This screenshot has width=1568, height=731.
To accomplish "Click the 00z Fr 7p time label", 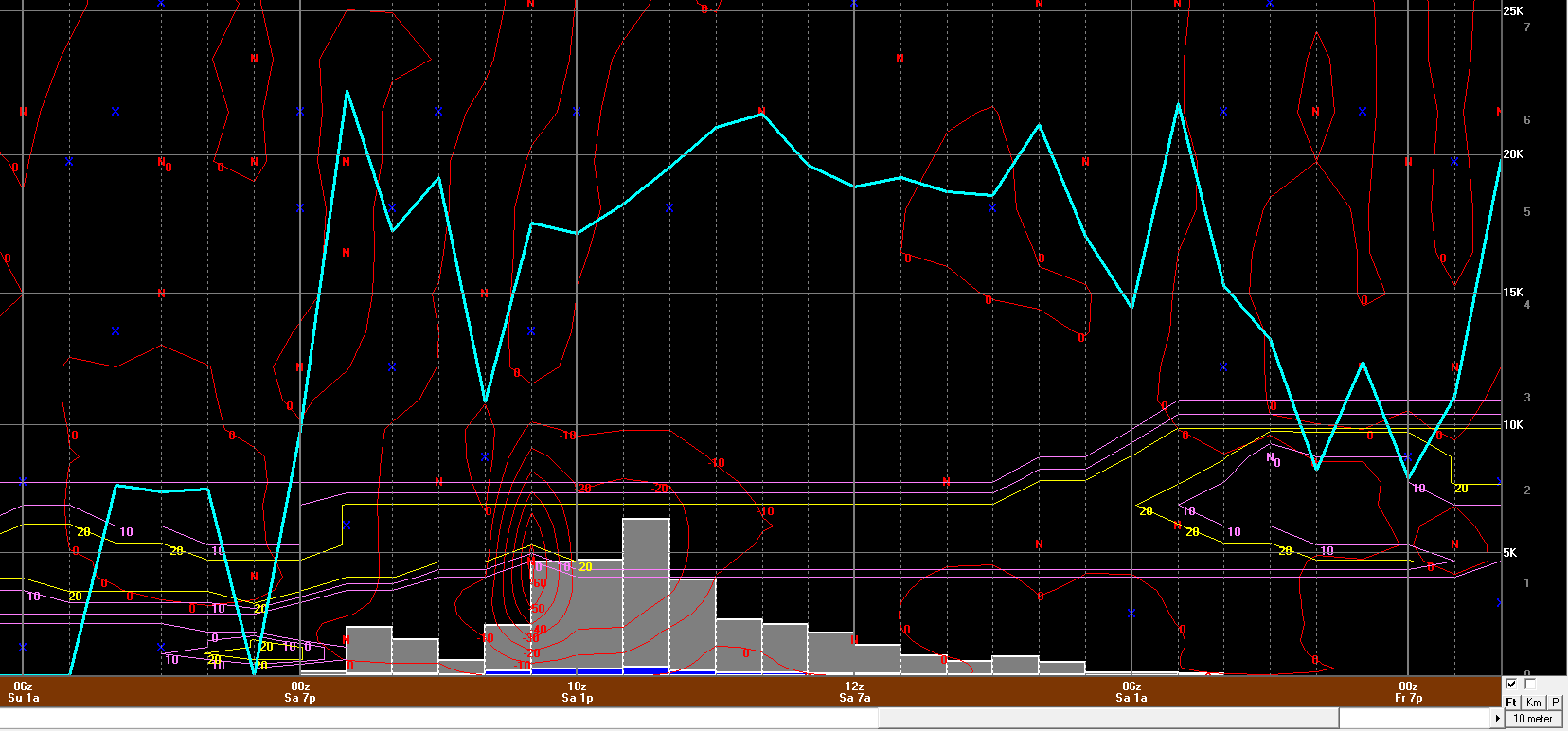I will [1408, 692].
